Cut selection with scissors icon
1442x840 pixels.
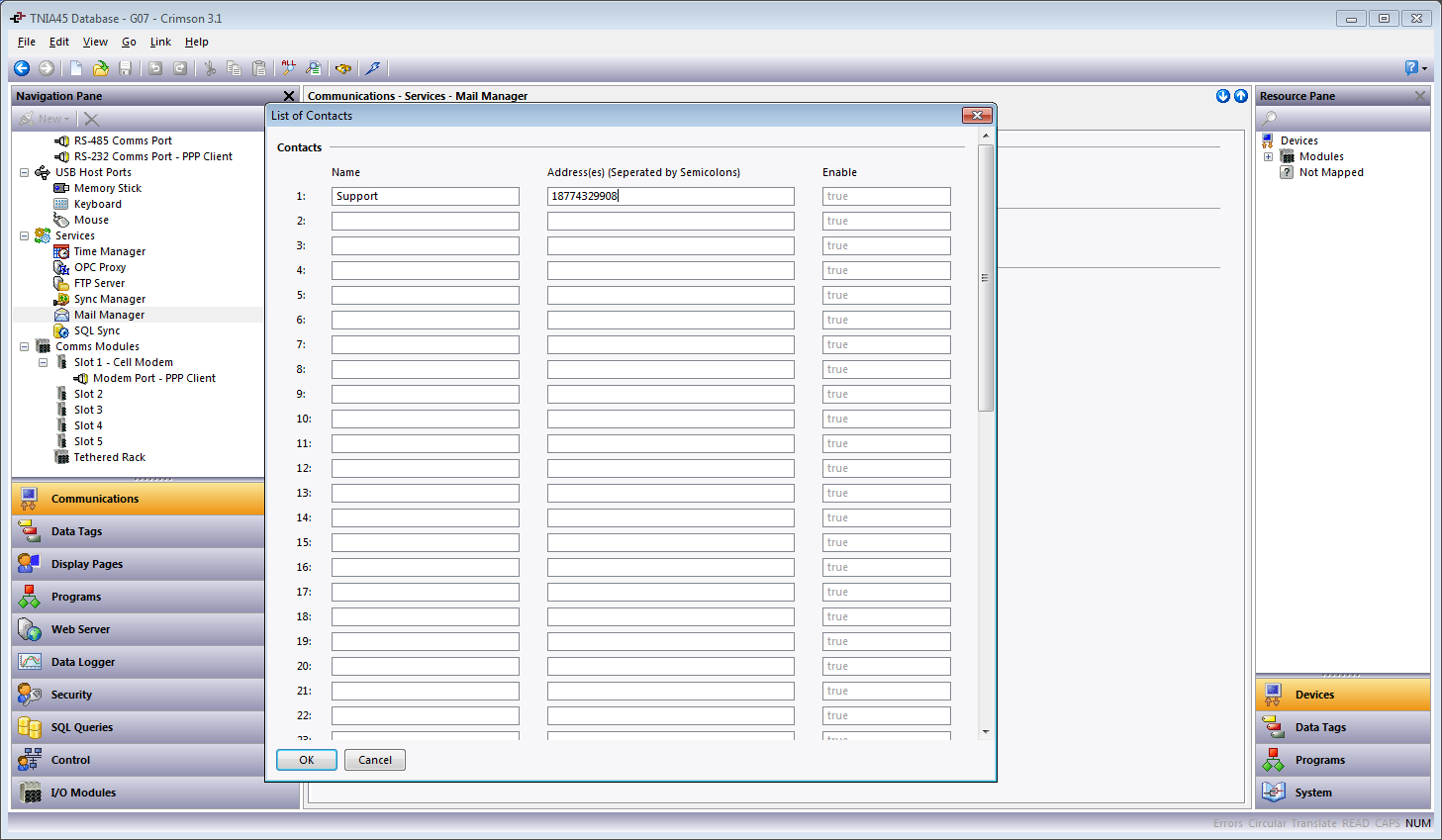coord(210,68)
